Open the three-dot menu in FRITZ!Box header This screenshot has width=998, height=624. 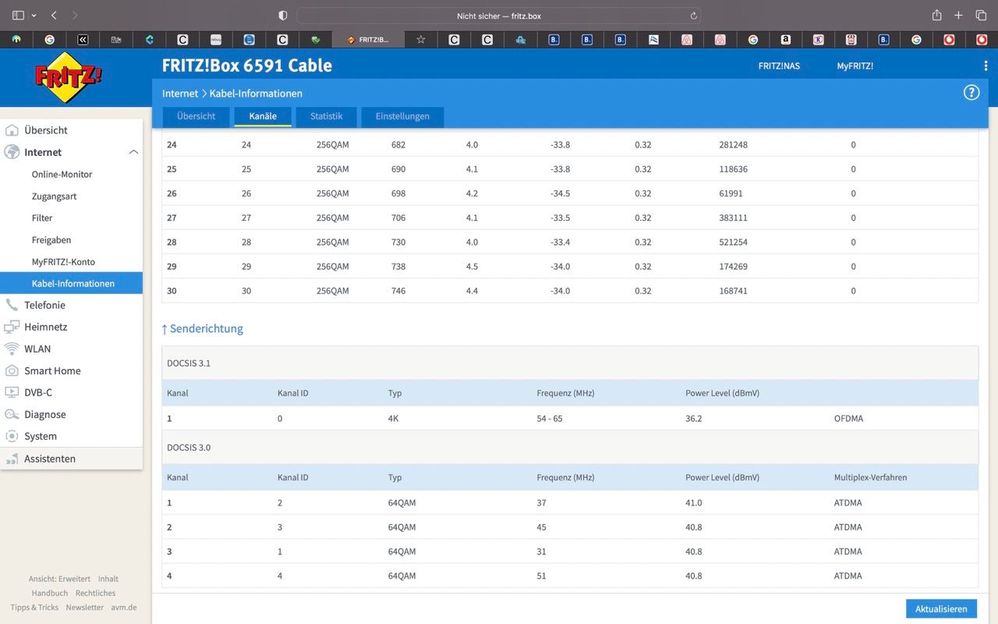coord(985,66)
